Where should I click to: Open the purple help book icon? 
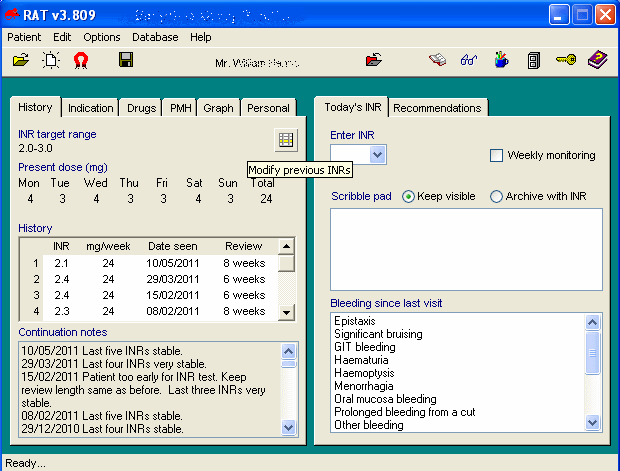click(597, 60)
